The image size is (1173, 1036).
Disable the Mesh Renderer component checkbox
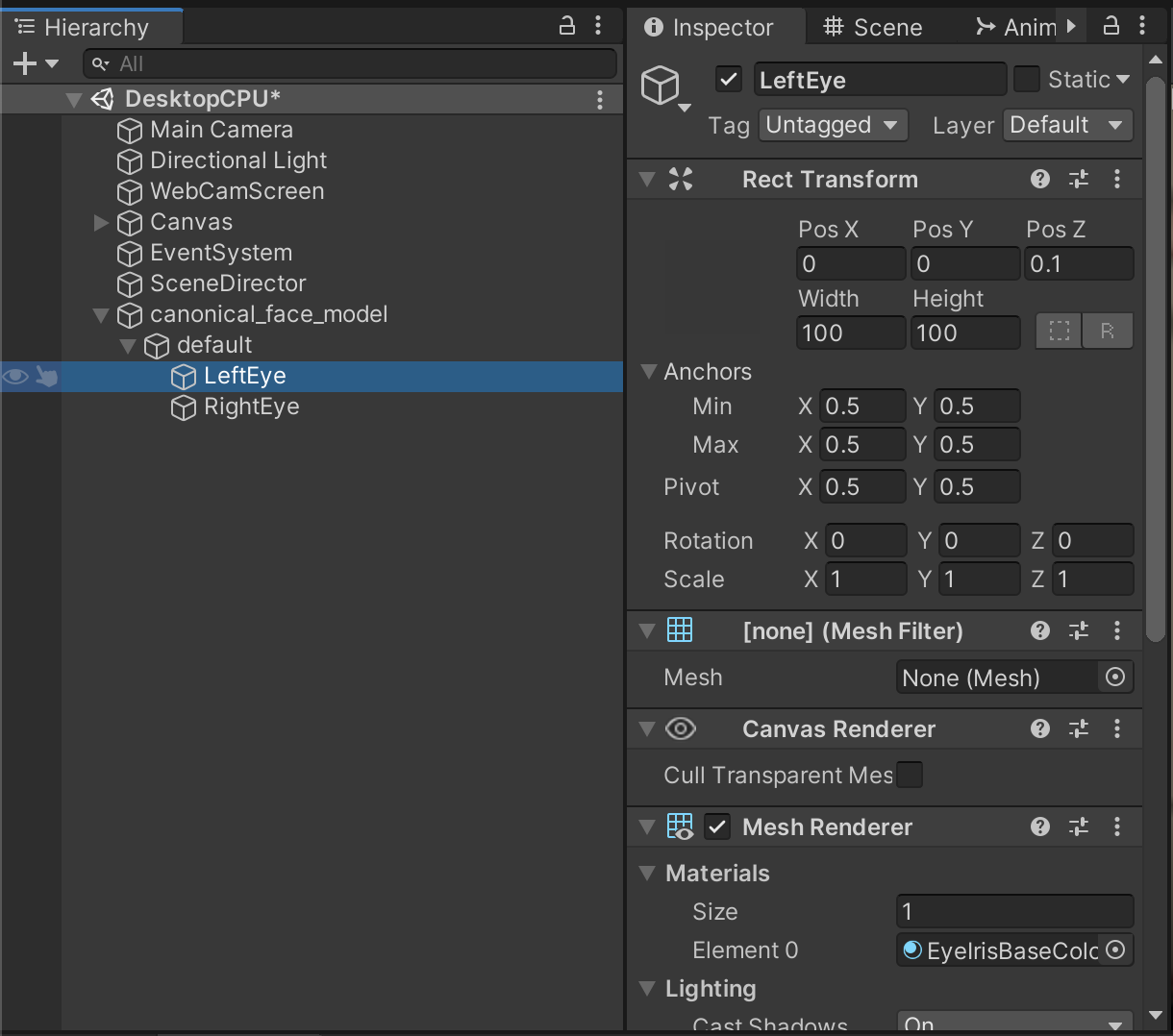(716, 826)
